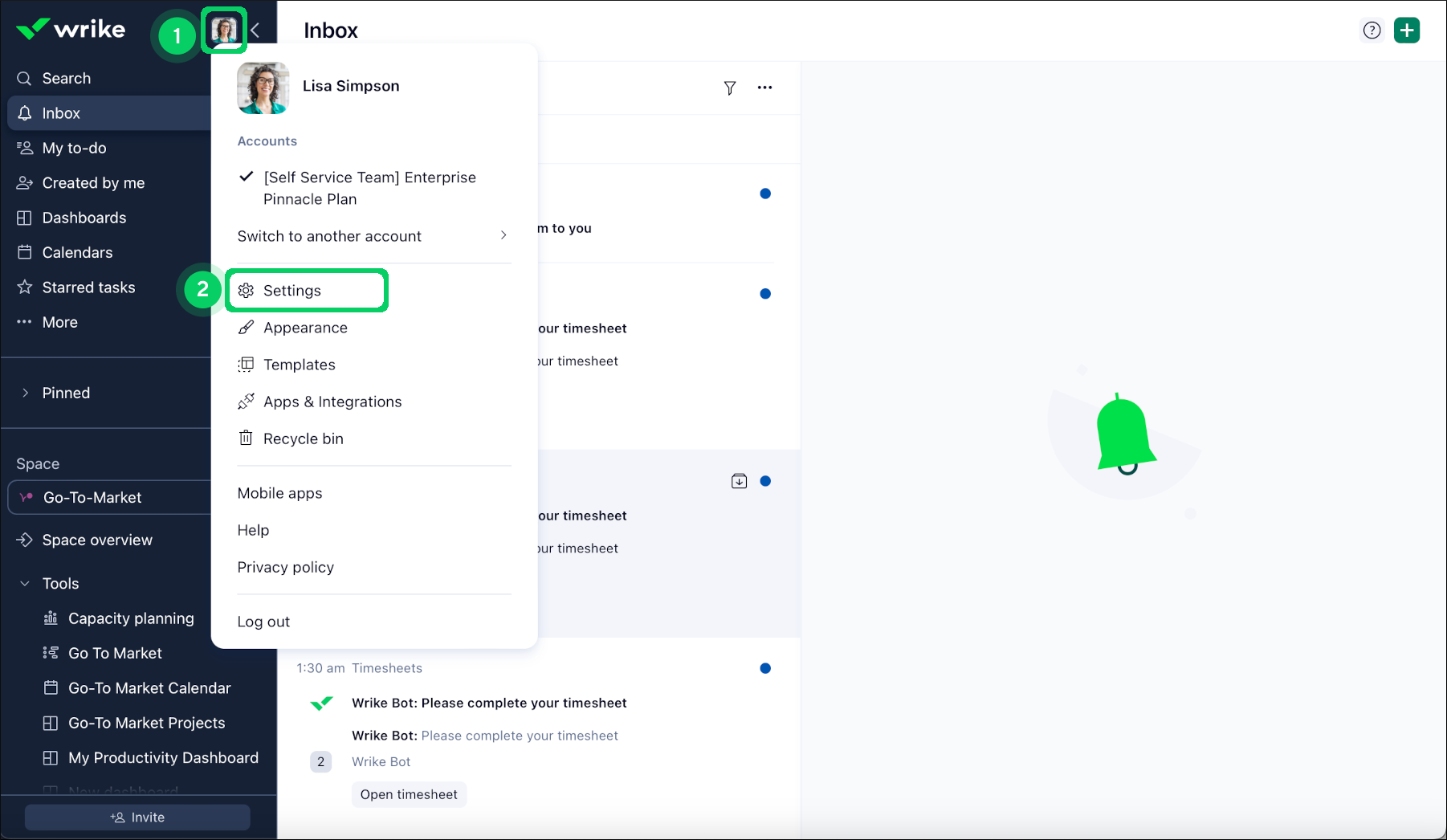This screenshot has width=1447, height=840.
Task: Open Search in the sidebar
Action: pos(66,79)
